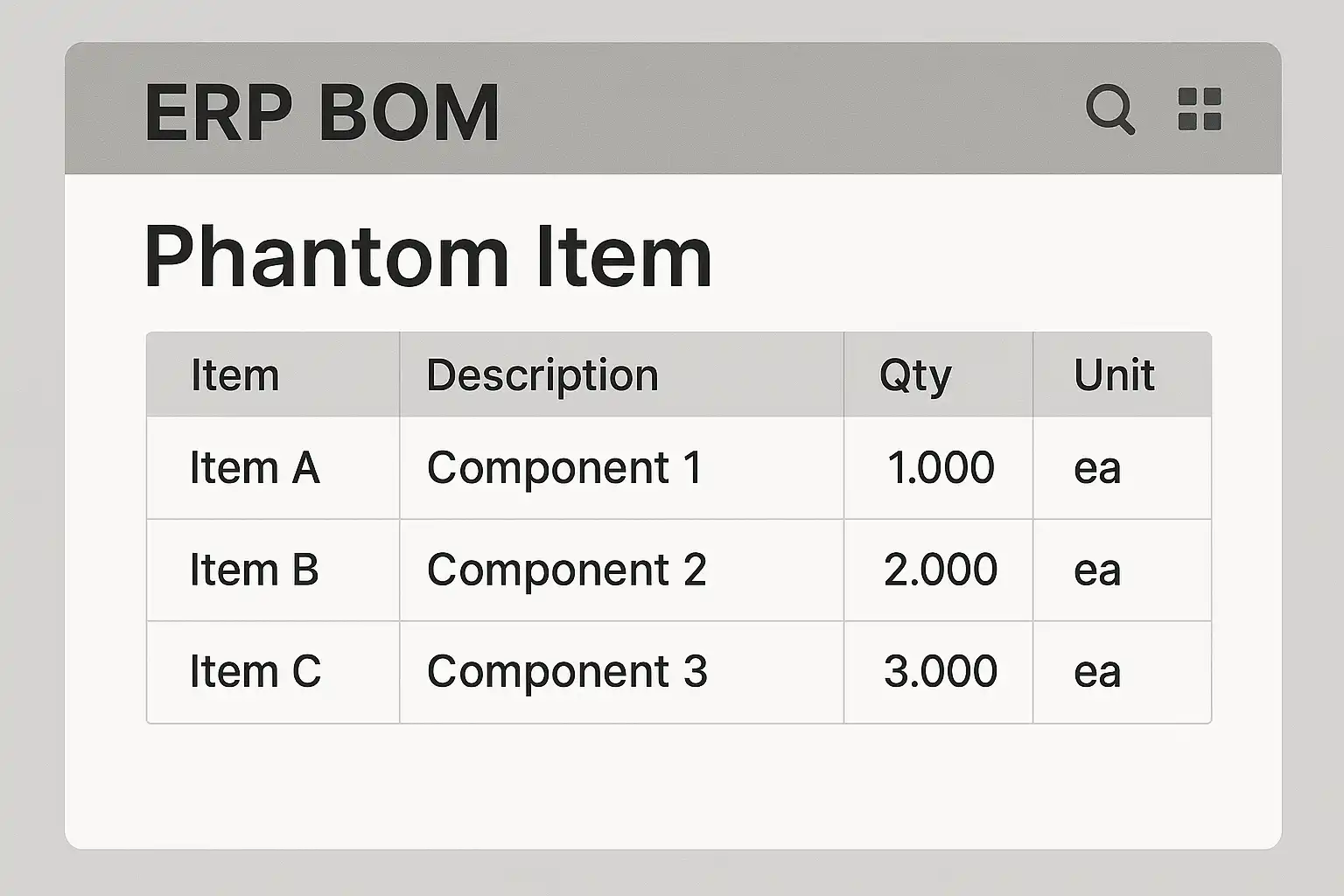Select the Phantom Item heading
Viewport: 1344px width, 896px height.
(428, 257)
